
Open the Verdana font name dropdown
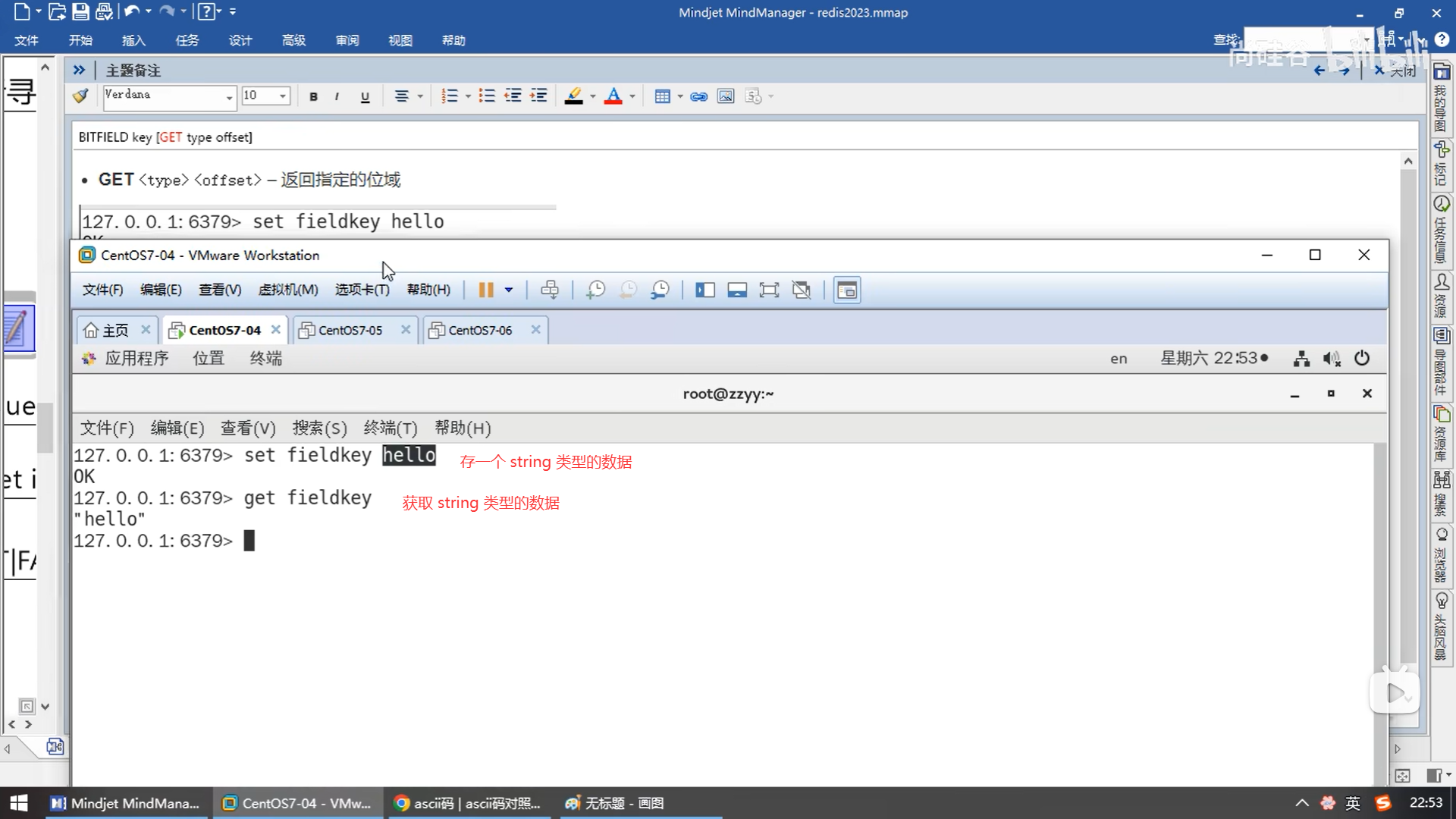(x=228, y=97)
